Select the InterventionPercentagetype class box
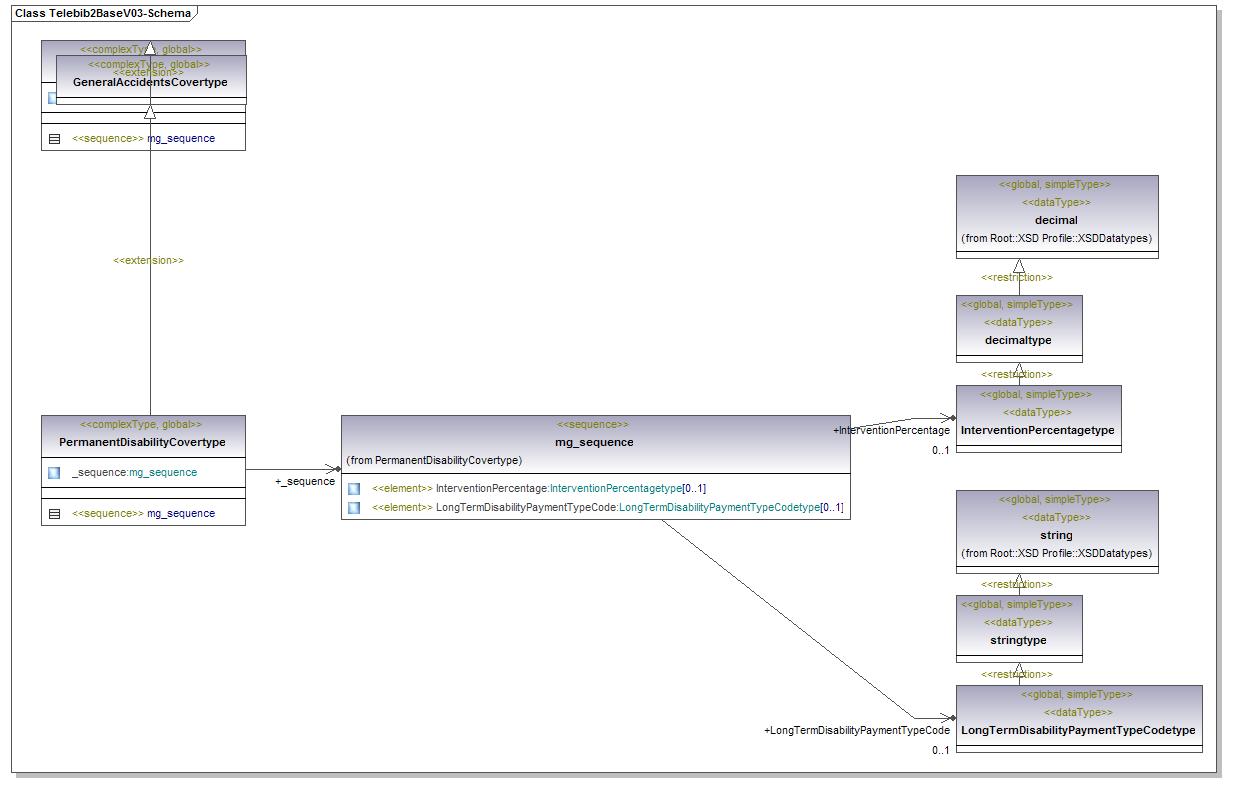 [1037, 430]
